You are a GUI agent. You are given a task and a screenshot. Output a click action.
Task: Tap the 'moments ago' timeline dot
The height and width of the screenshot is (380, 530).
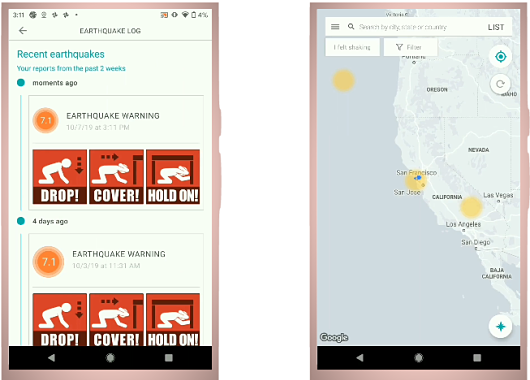(x=21, y=83)
